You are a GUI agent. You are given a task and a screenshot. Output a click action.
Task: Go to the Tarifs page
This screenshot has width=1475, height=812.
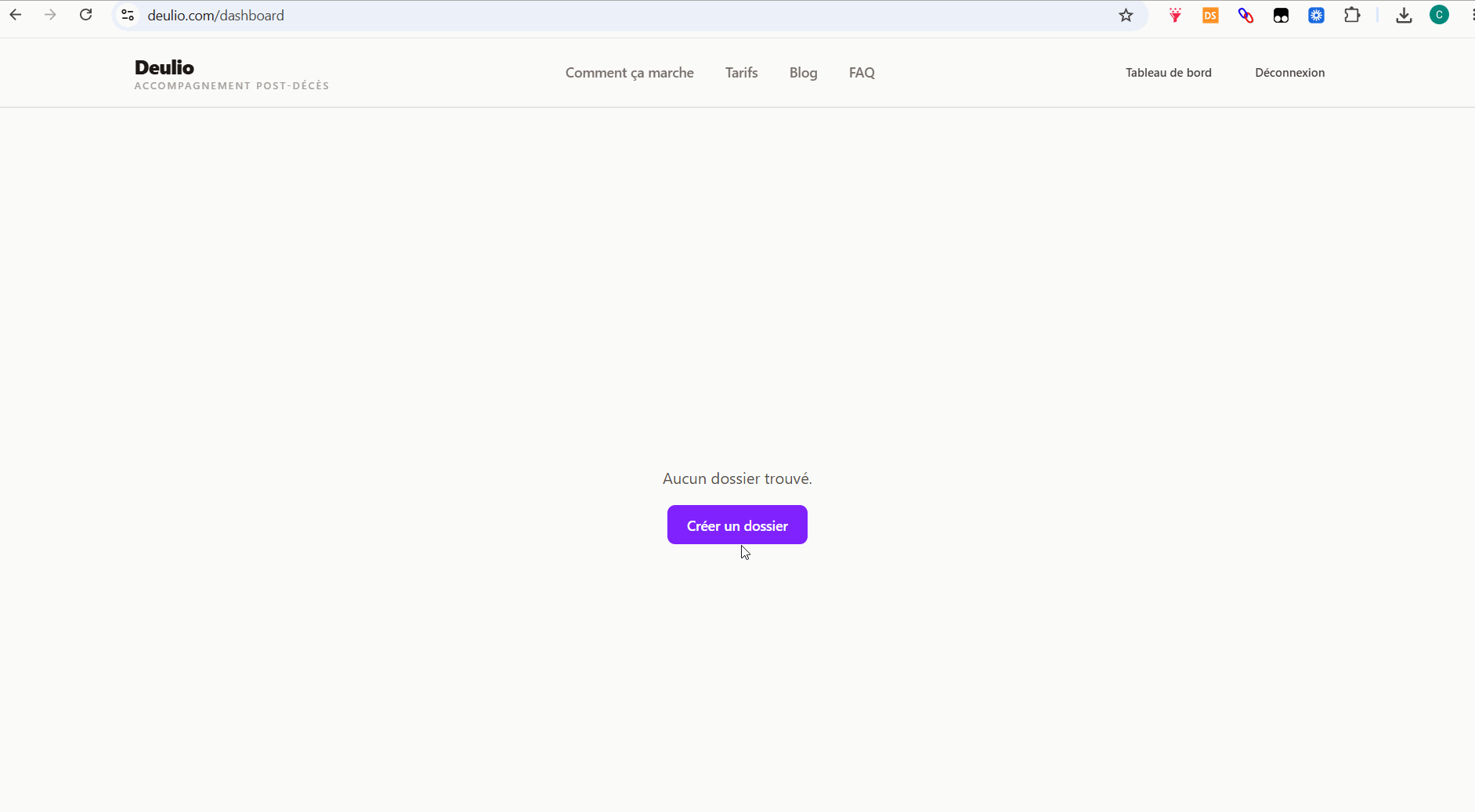point(741,73)
